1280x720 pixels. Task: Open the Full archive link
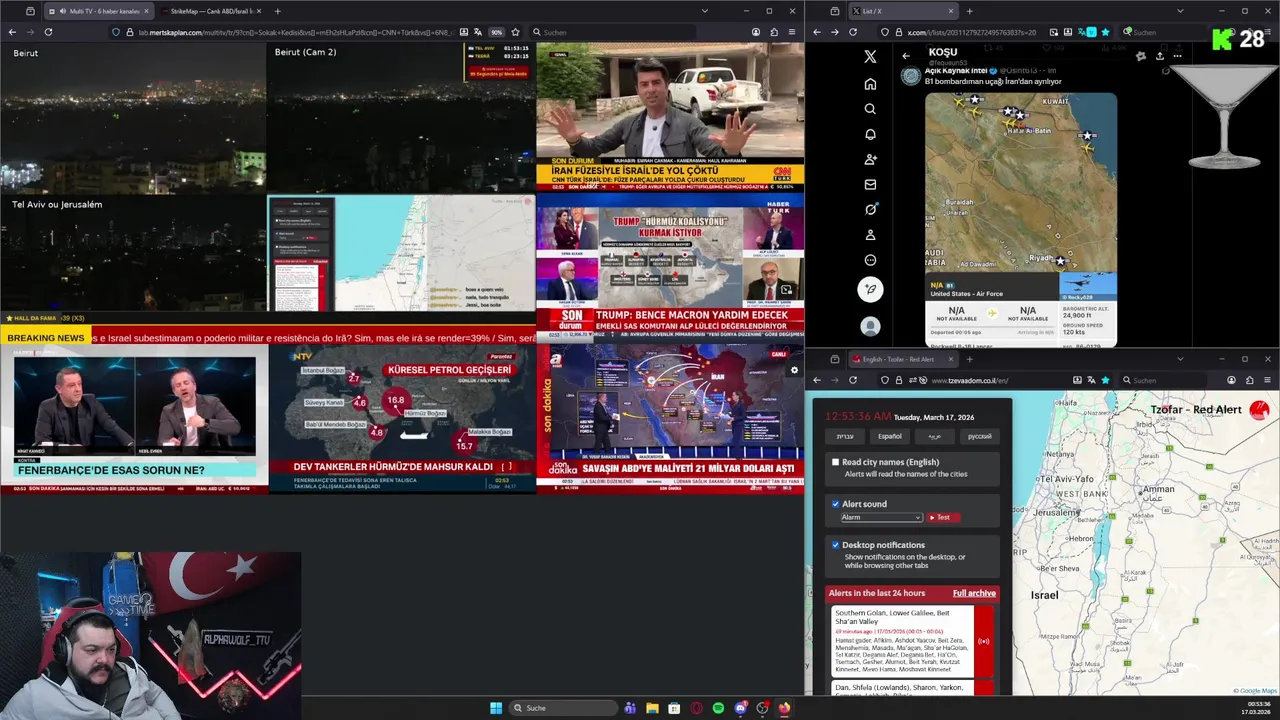coord(974,593)
